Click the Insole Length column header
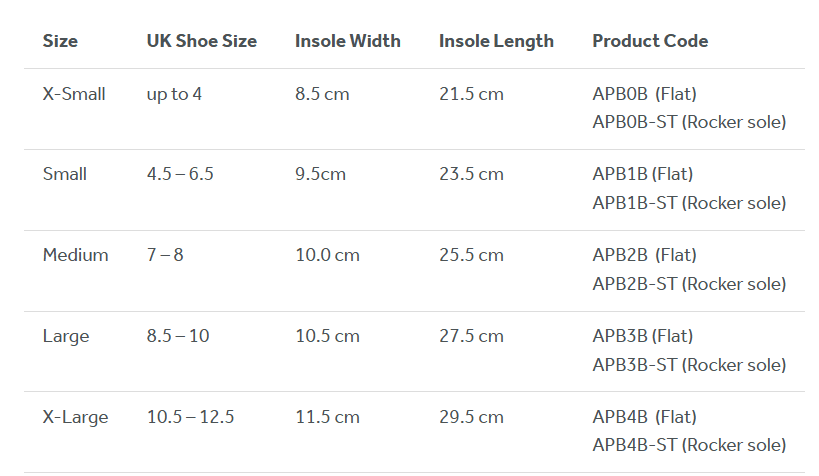Viewport: 819px width, 476px height. (x=495, y=41)
